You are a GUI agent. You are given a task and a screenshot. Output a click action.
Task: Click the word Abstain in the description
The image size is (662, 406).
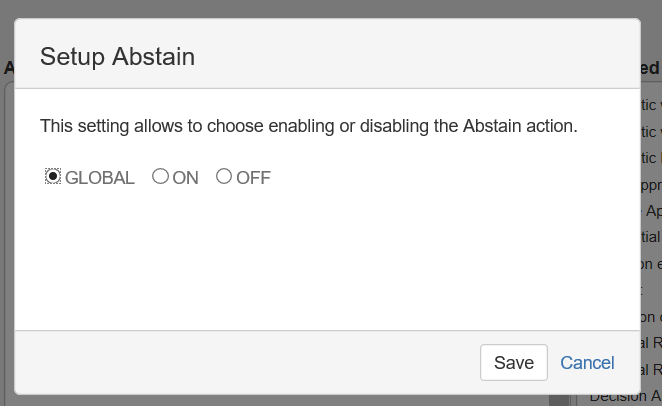pyautogui.click(x=493, y=127)
